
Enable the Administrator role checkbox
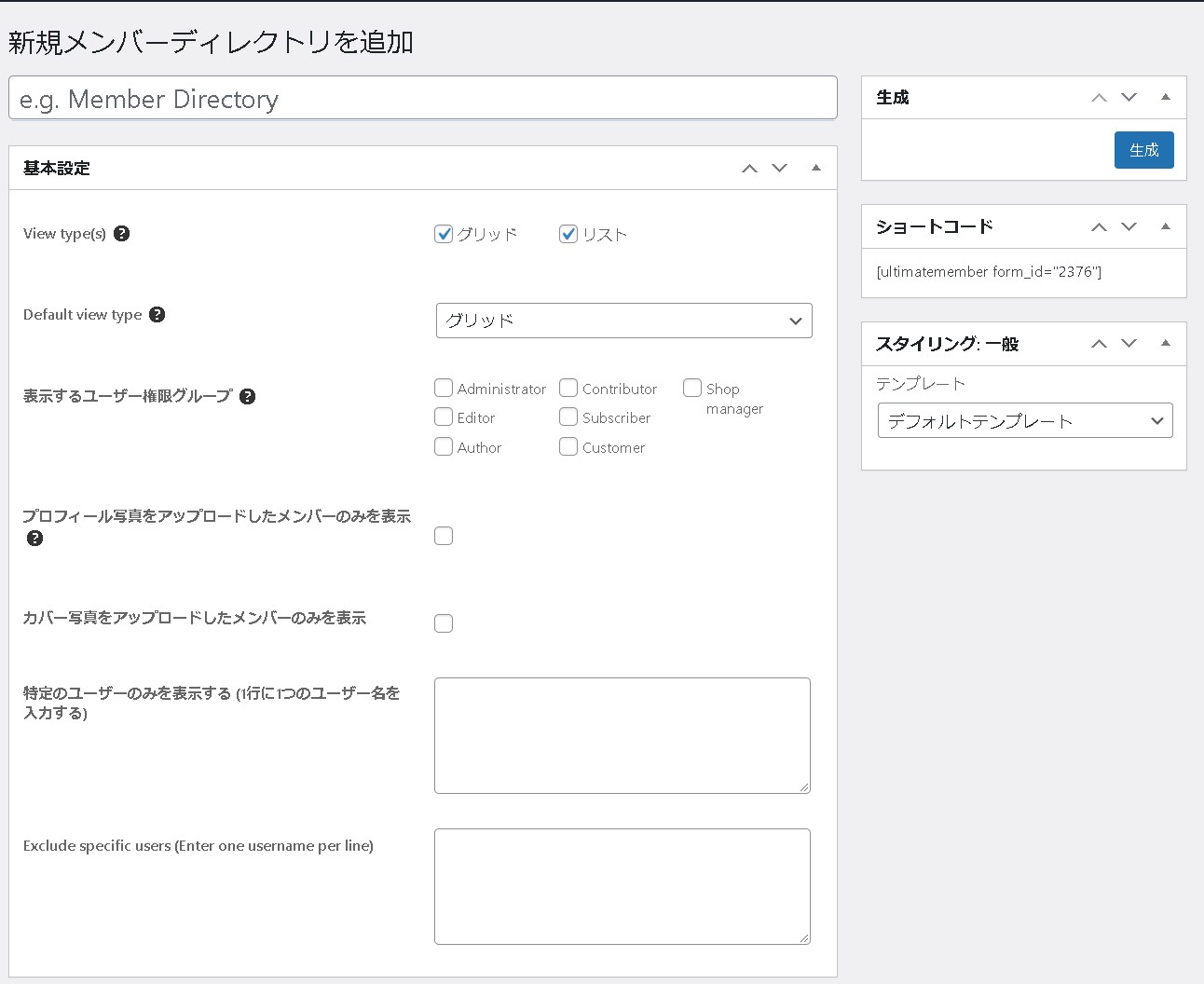(x=444, y=388)
